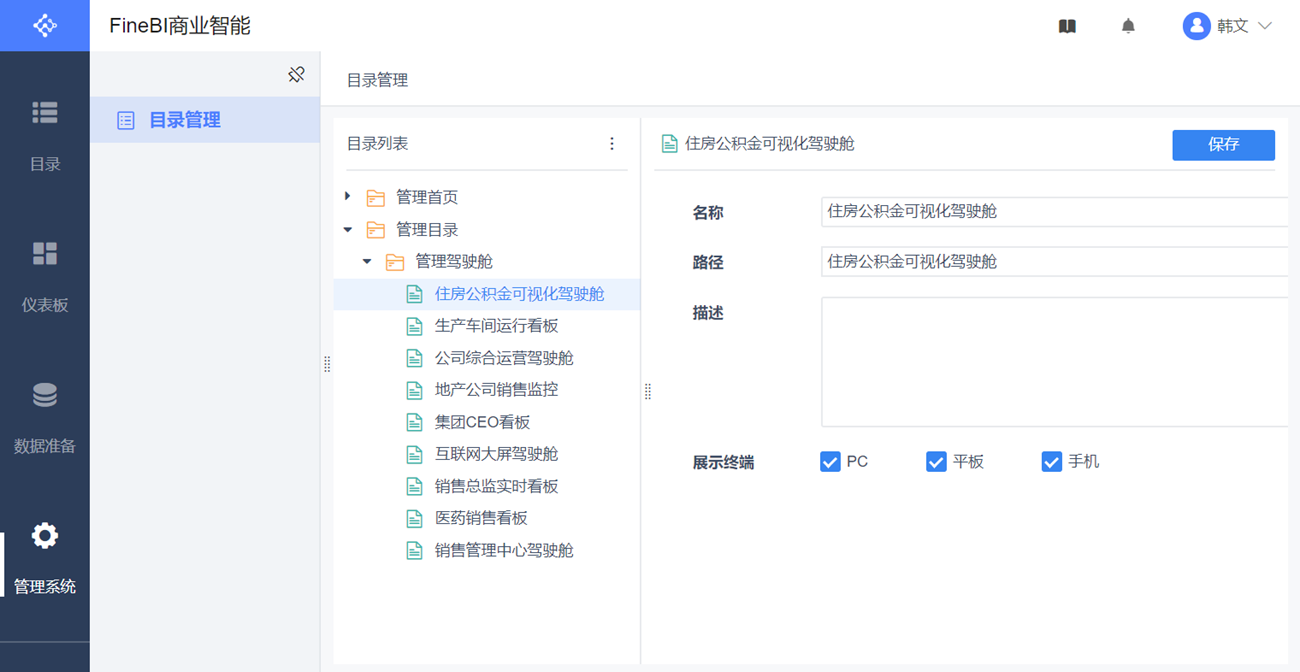The height and width of the screenshot is (672, 1300).
Task: Unpin the side navigation panel
Action: pos(296,75)
